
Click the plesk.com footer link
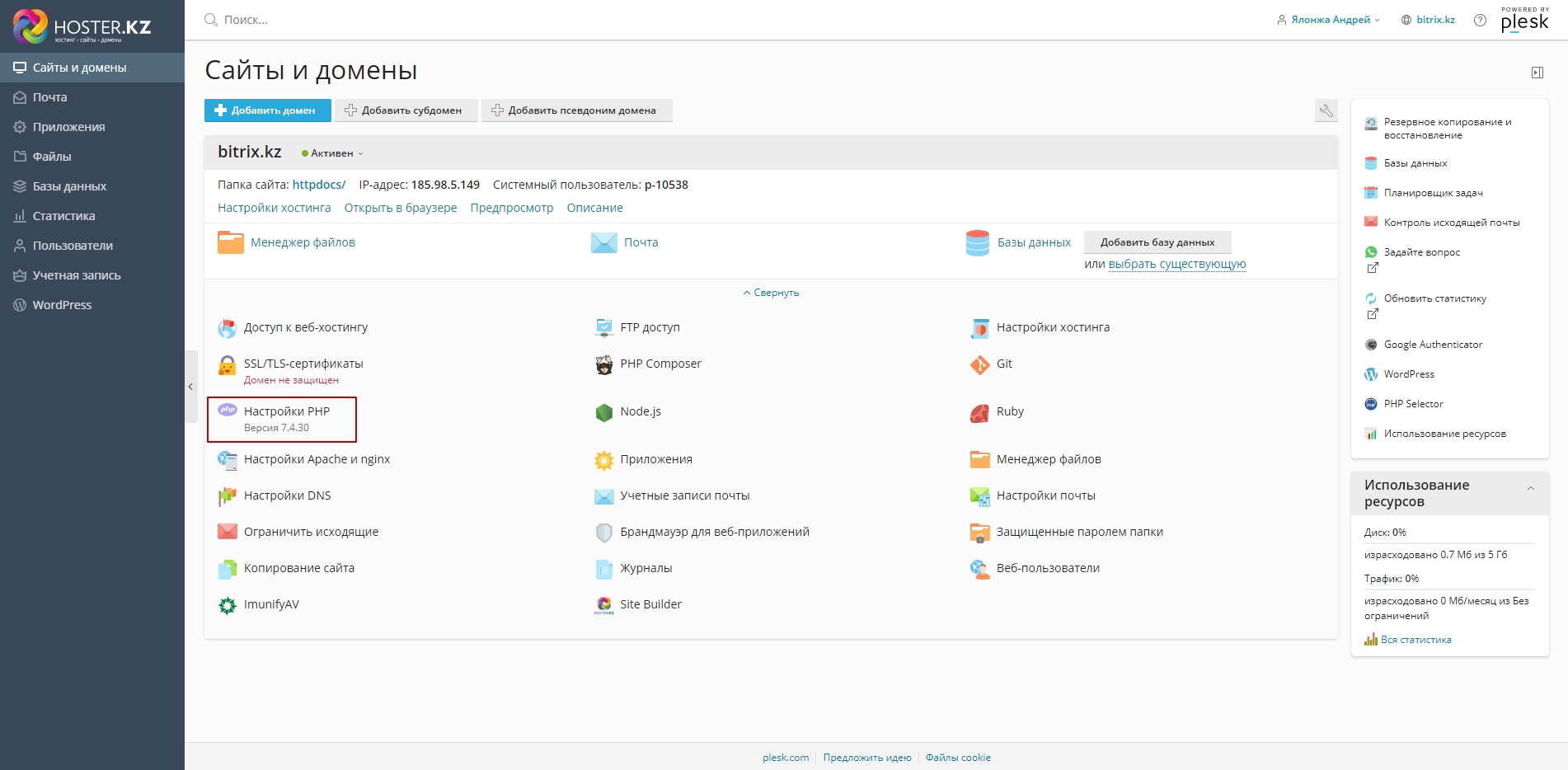tap(786, 758)
